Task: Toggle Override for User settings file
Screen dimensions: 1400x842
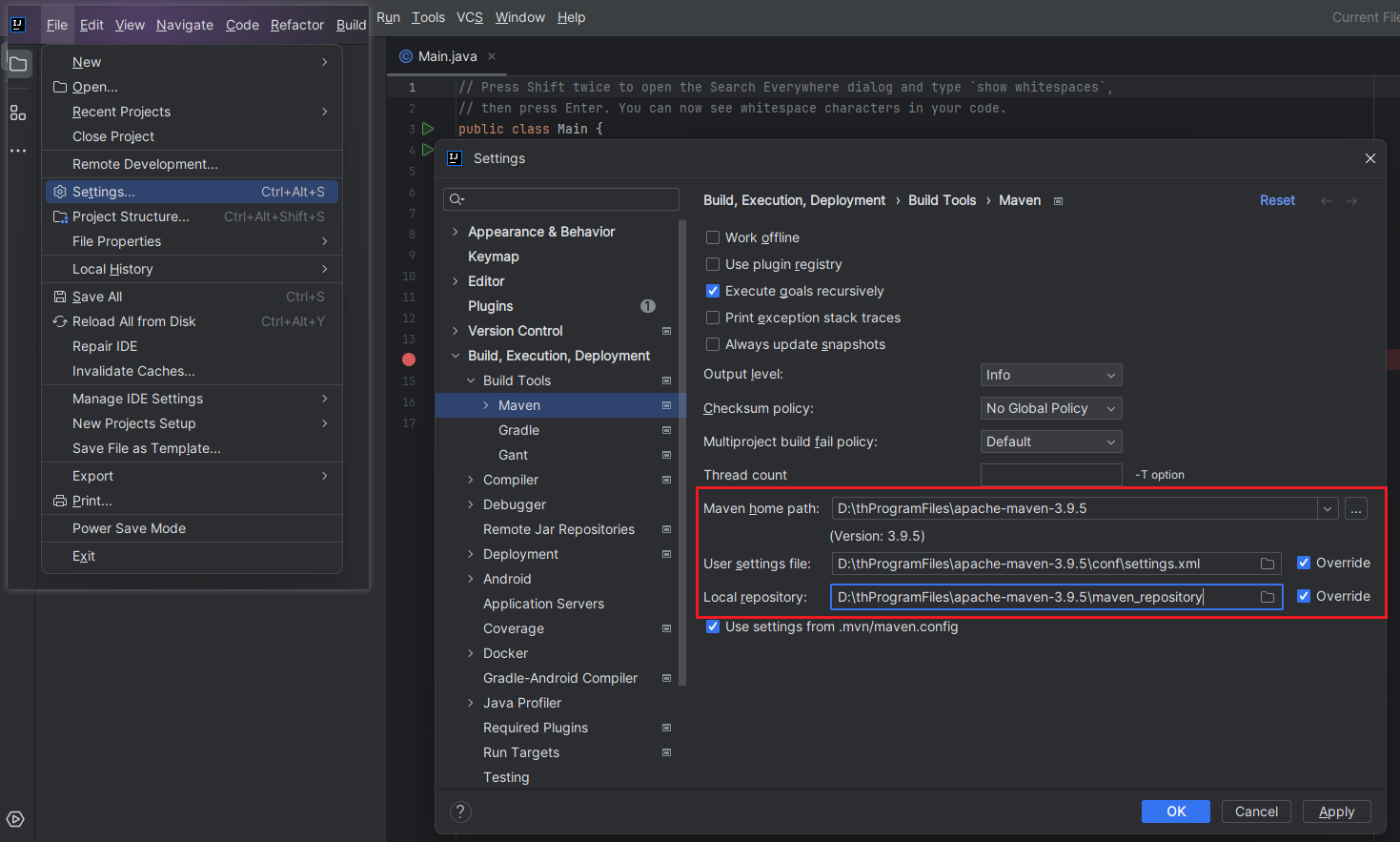Action: [x=1304, y=563]
